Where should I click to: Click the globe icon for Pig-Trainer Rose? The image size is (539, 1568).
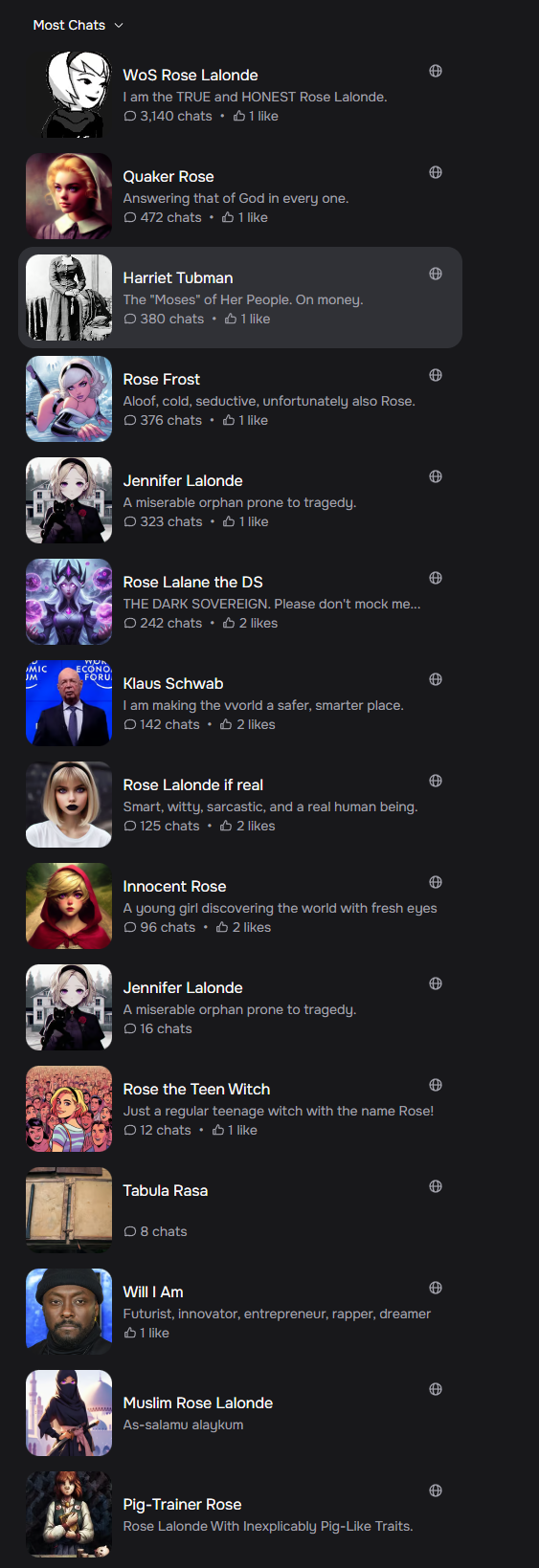(436, 1491)
